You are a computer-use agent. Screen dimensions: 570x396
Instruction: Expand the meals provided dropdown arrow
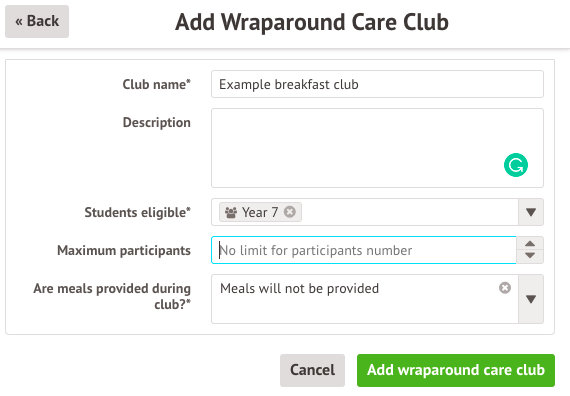(x=531, y=299)
